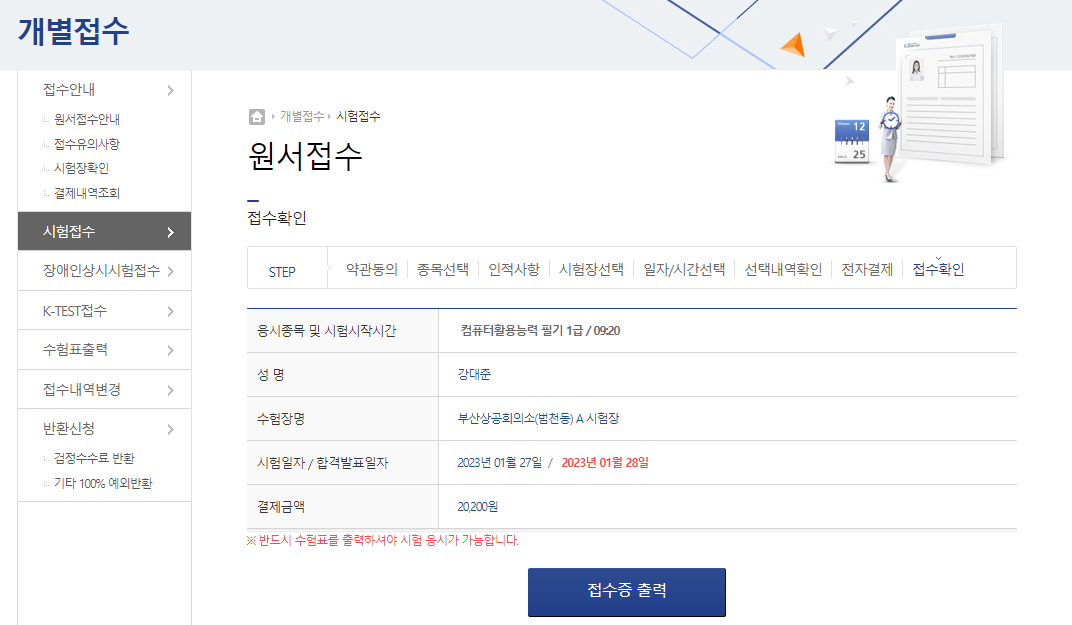1072x625 pixels.
Task: Click the 시험접수 sidebar chevron arrow
Action: tap(170, 232)
